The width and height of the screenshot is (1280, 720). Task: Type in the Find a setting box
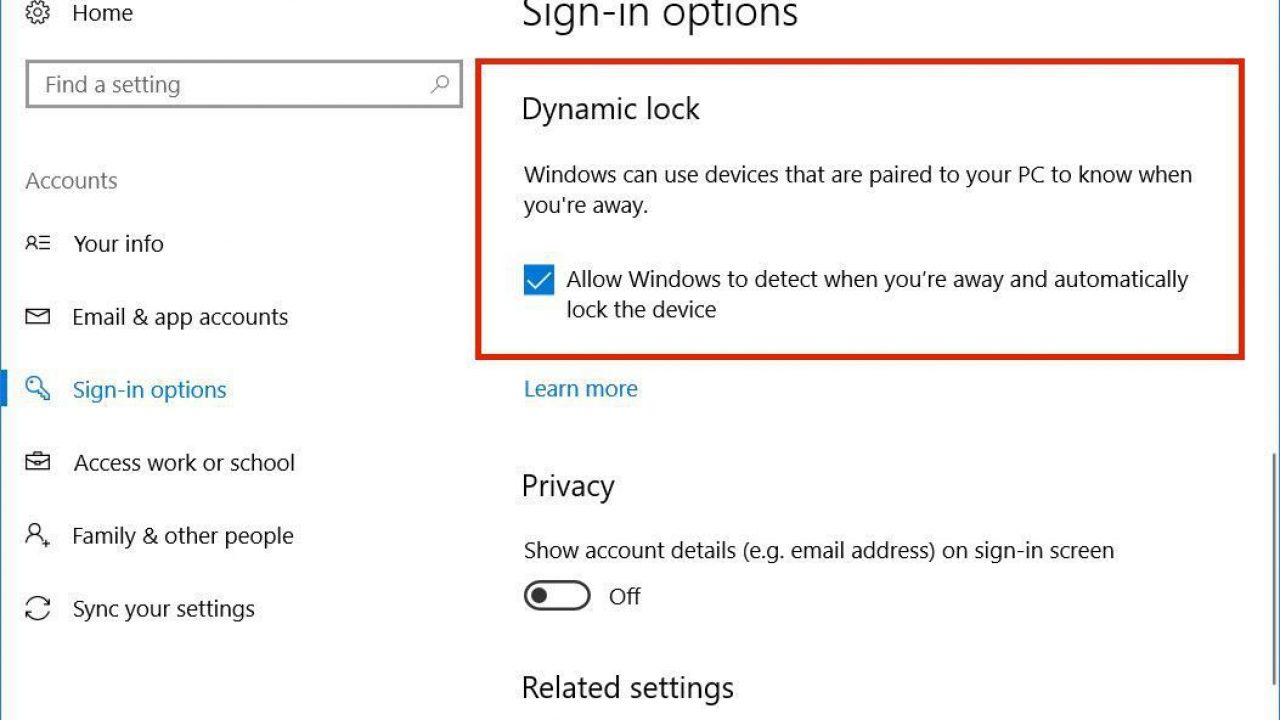[230, 85]
